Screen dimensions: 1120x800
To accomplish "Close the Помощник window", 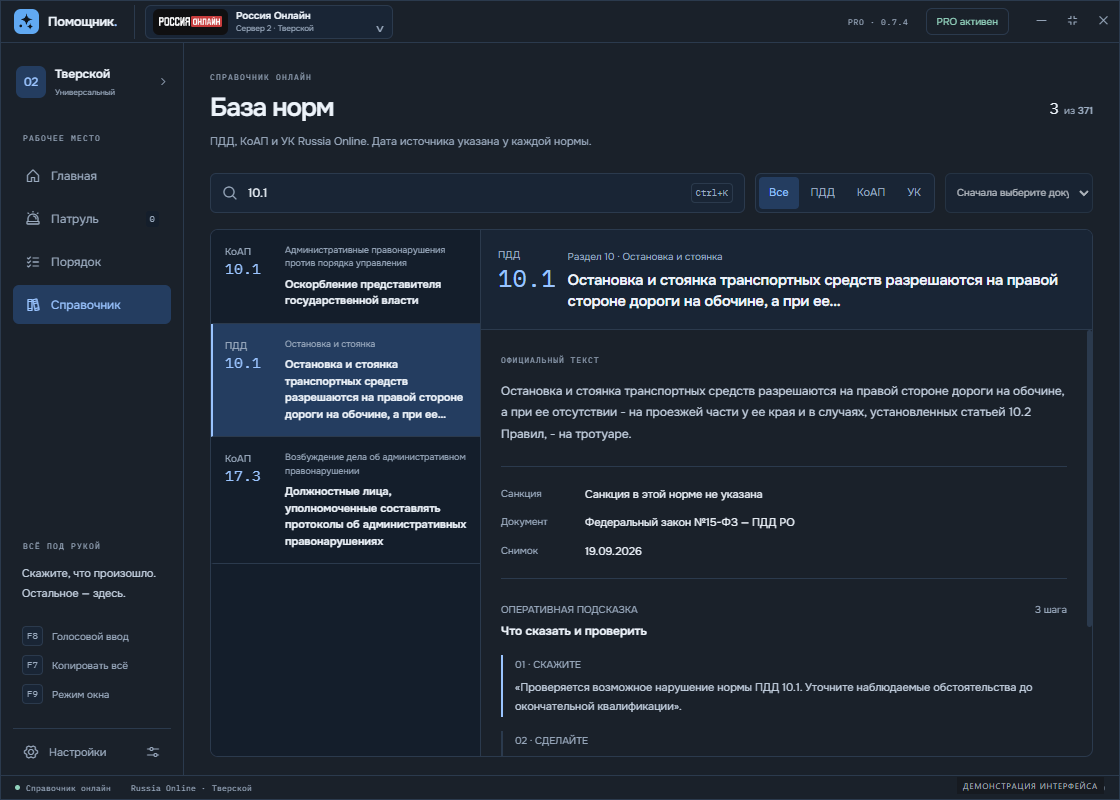I will click(1103, 21).
